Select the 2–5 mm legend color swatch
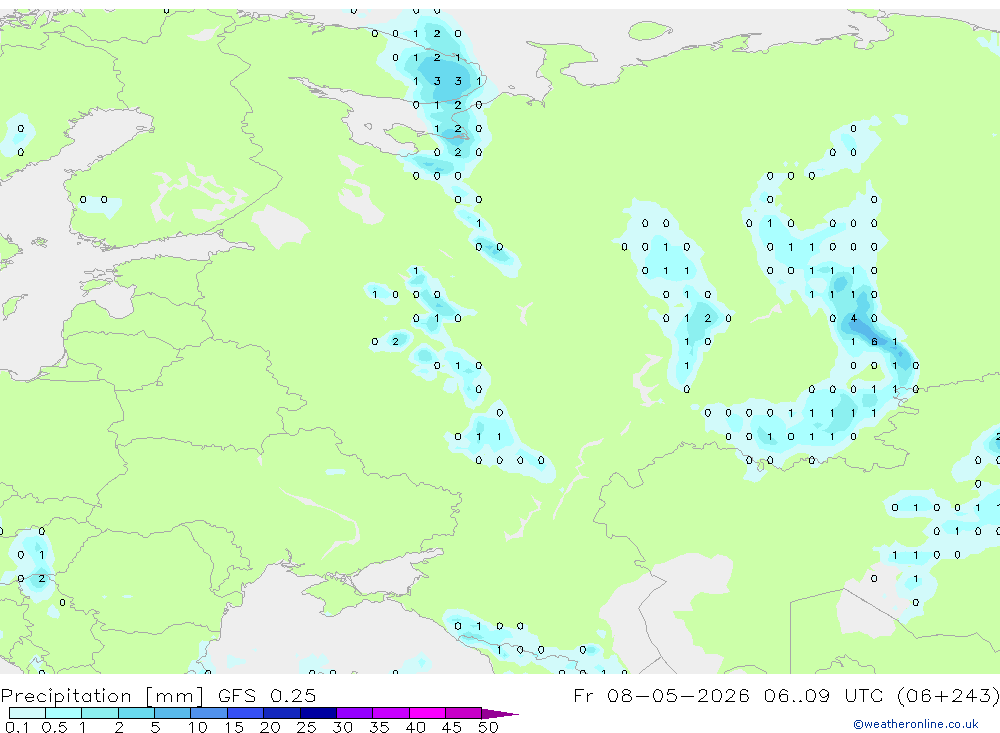 [x=136, y=713]
